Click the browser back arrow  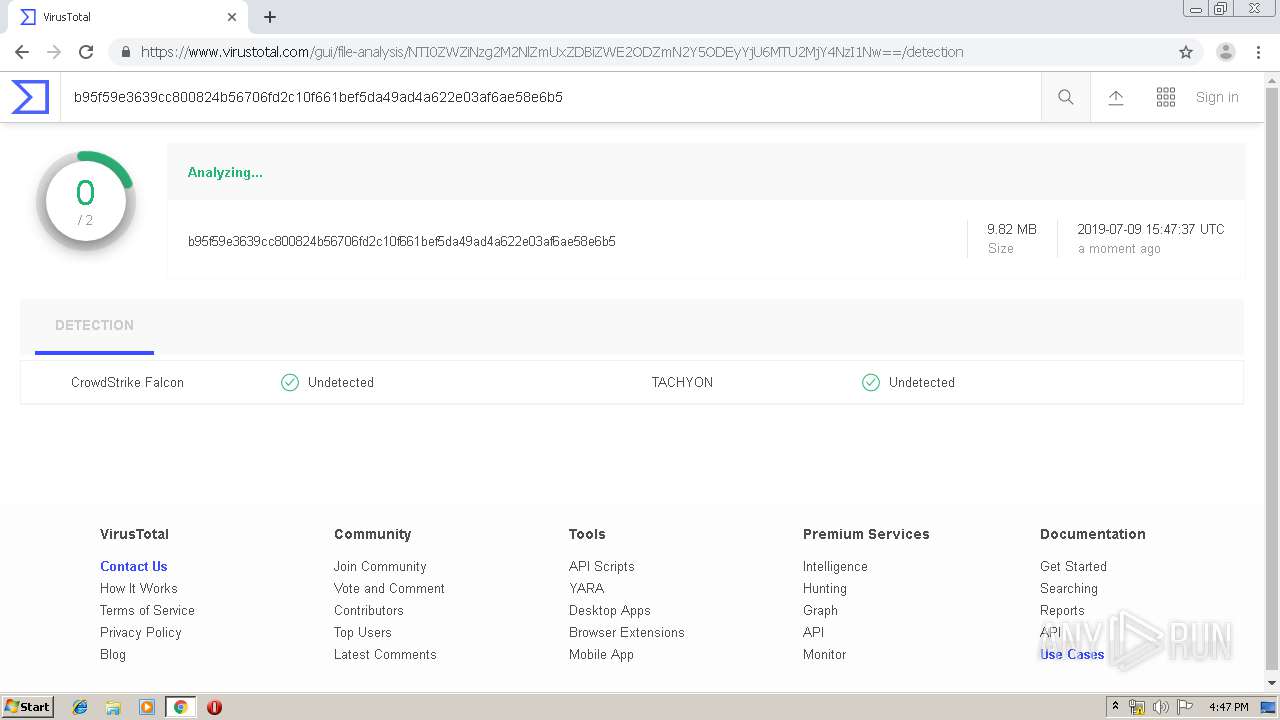click(x=22, y=52)
